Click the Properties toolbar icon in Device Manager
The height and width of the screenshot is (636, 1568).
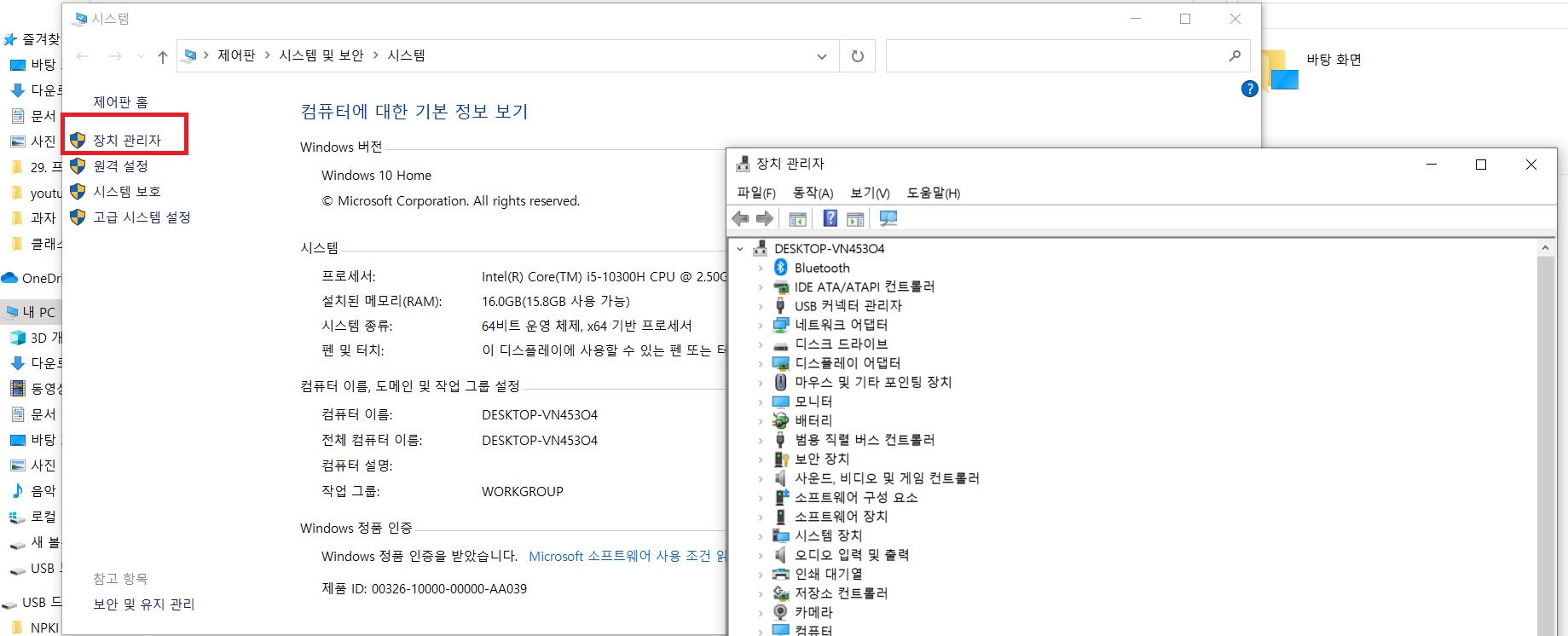pyautogui.click(x=798, y=219)
